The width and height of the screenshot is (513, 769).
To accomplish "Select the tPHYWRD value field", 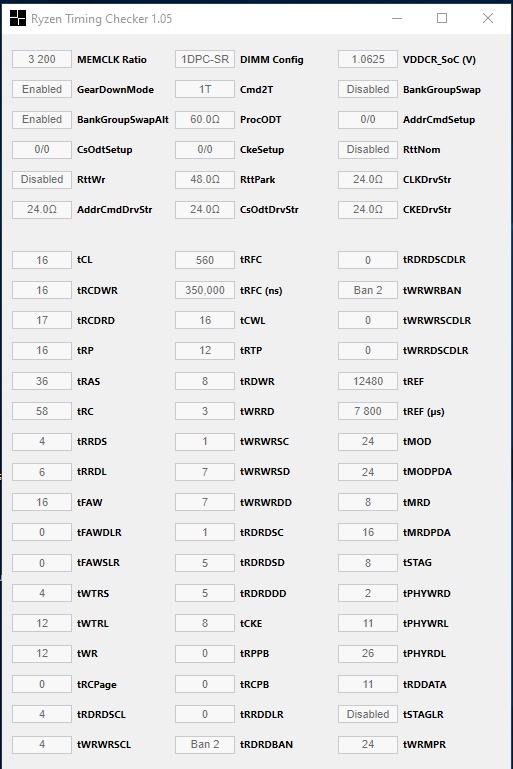I will (368, 593).
